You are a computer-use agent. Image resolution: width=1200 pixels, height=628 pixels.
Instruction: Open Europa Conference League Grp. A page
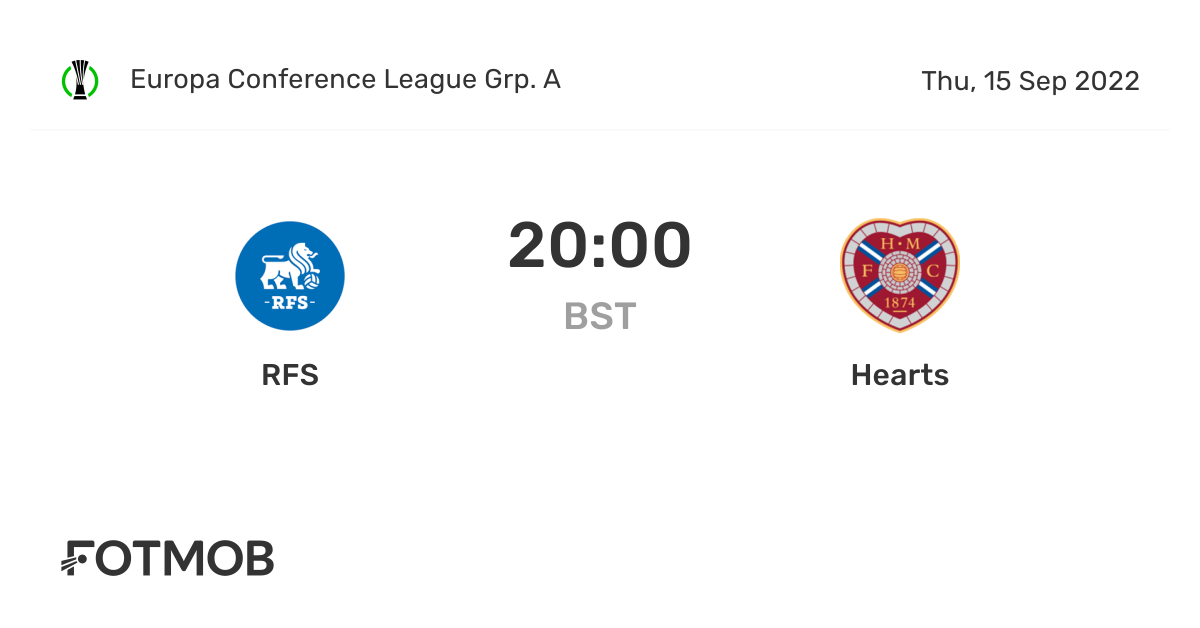[x=345, y=80]
